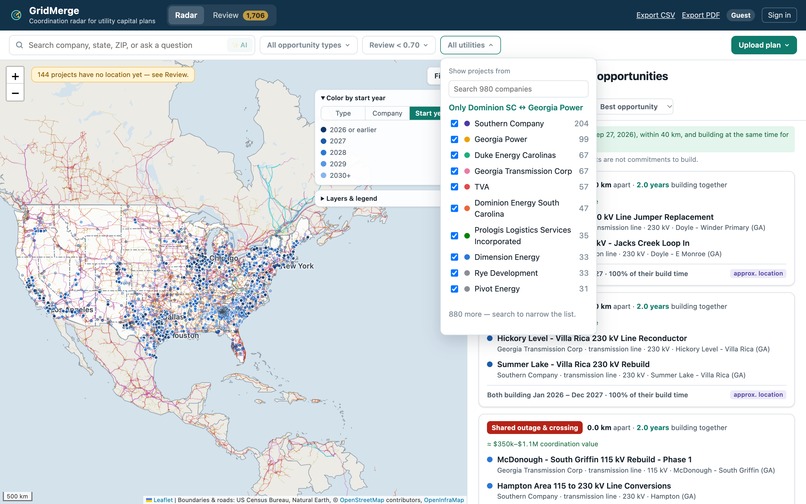This screenshot has height=504, width=806.
Task: Click Shared outage & crossing tag
Action: [x=535, y=427]
